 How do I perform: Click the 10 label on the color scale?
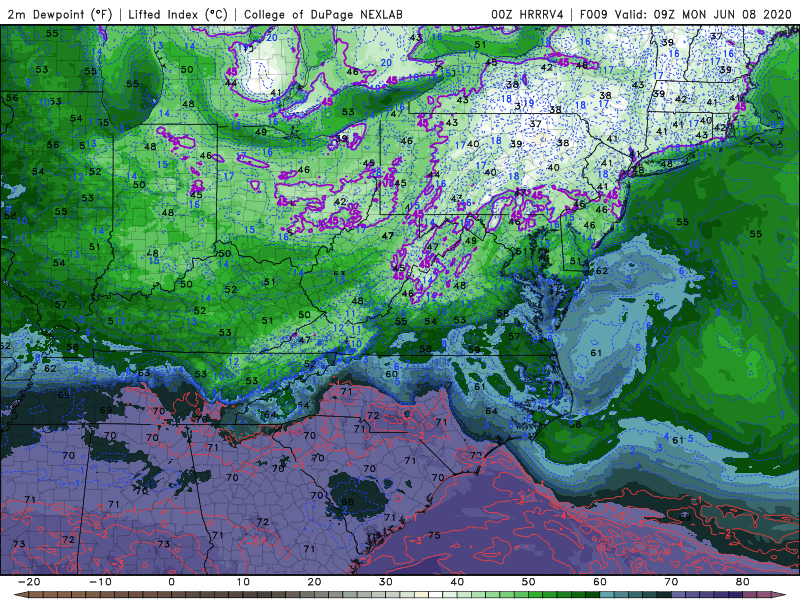[243, 582]
